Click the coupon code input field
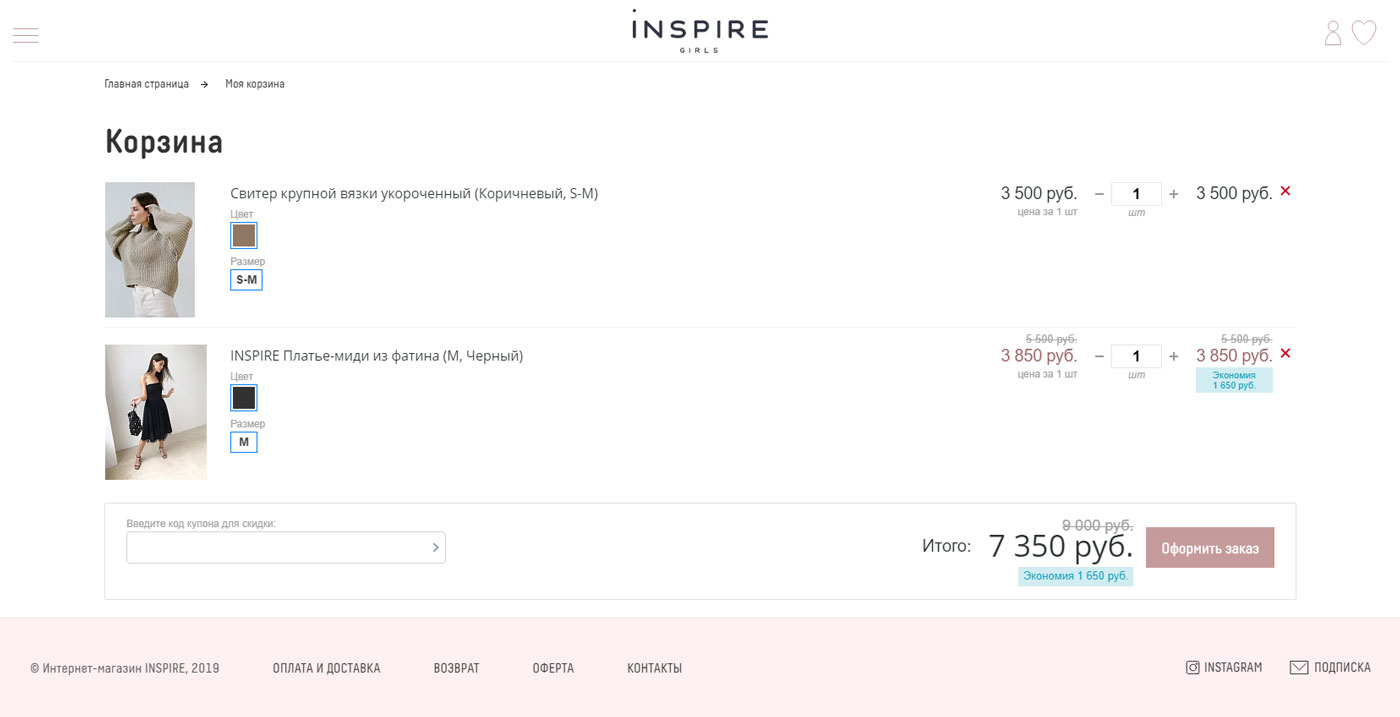Screen dimensions: 1400x717 tap(286, 547)
